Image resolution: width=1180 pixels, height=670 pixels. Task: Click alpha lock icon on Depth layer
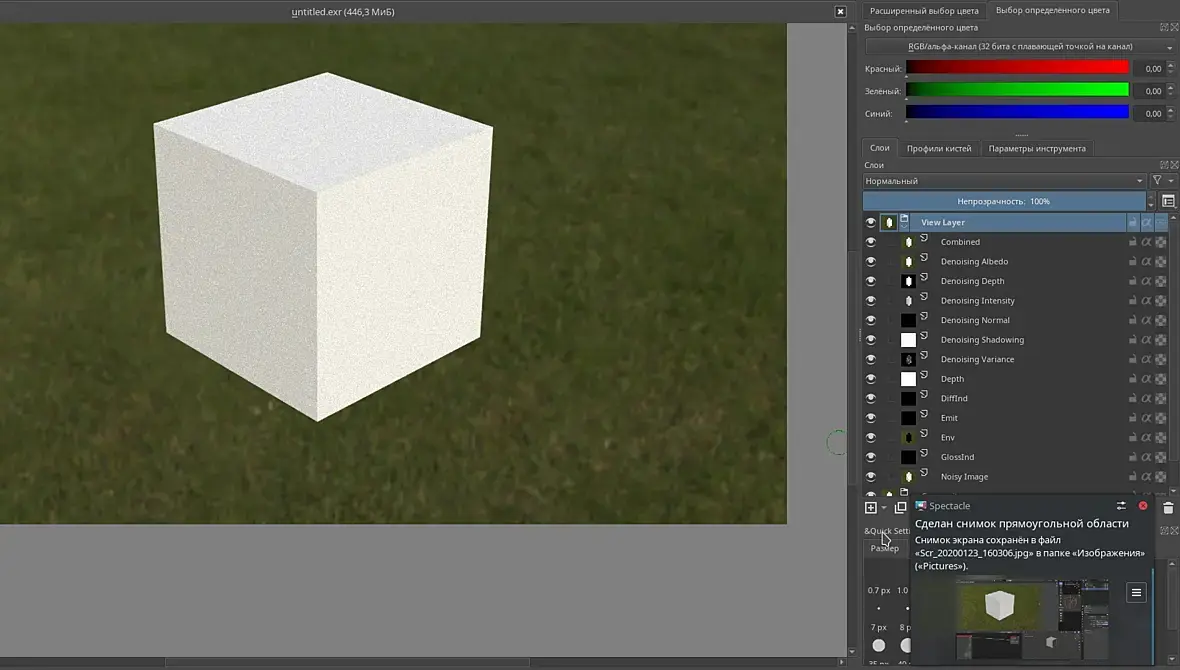tap(1147, 379)
